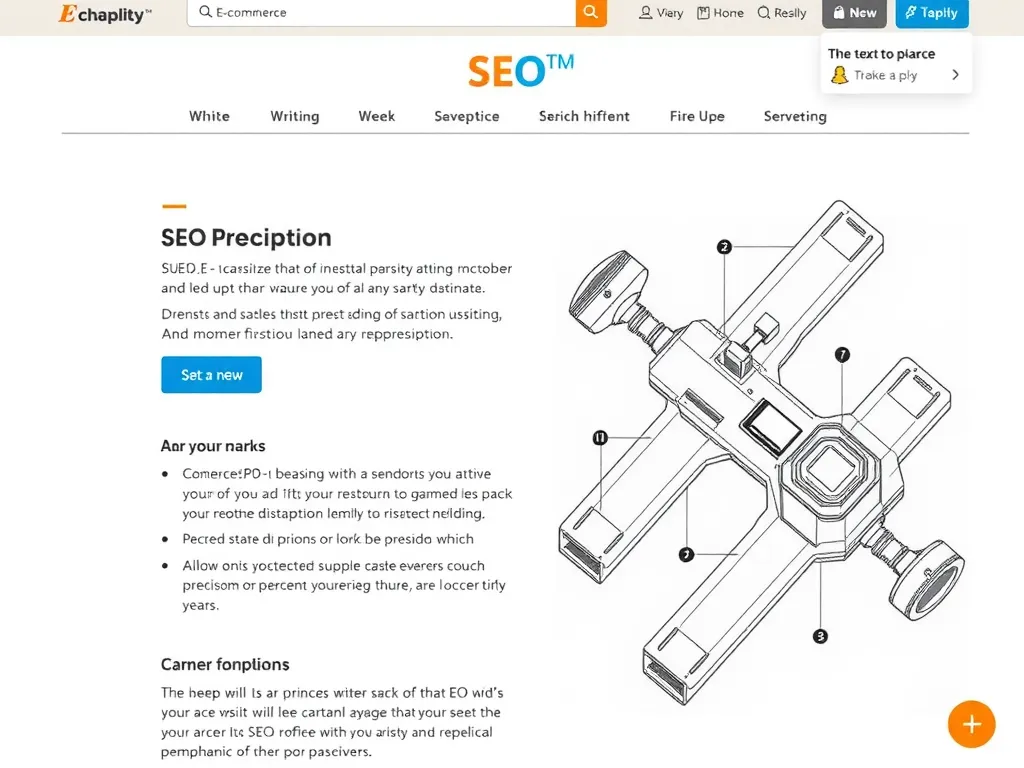Click marker 7 on the device diagram
Image resolution: width=1024 pixels, height=768 pixels.
[x=843, y=352]
